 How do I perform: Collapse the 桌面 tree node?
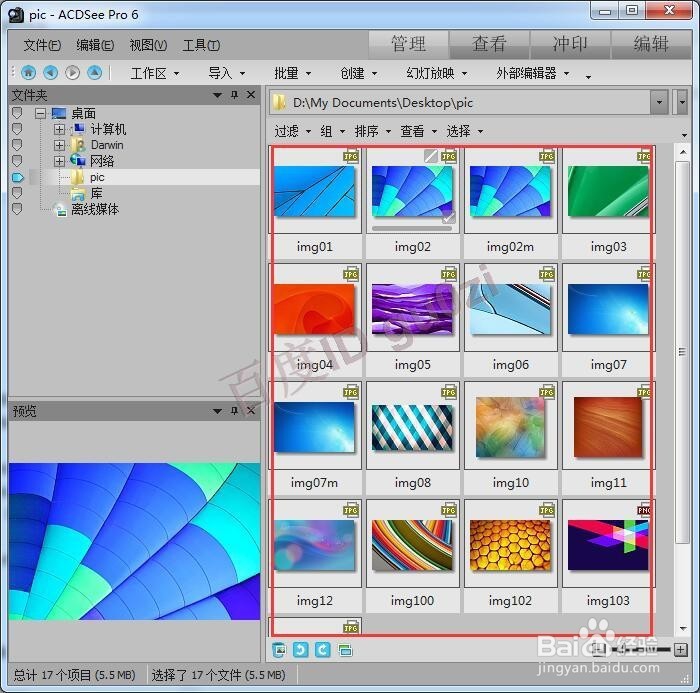(40, 113)
